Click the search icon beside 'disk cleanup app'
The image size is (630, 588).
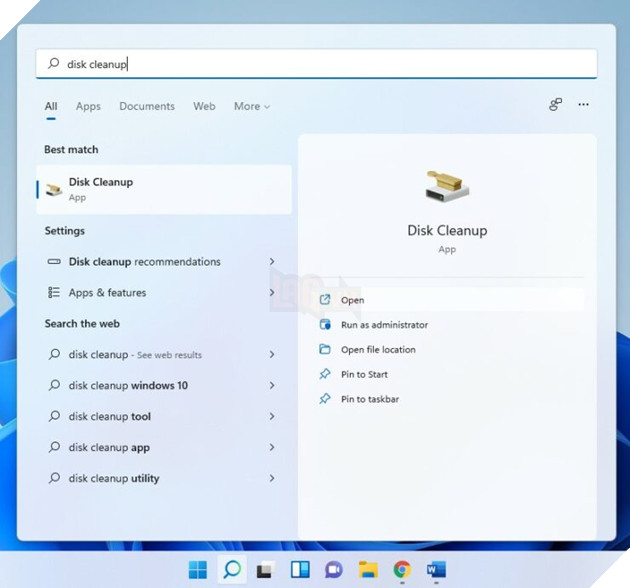[x=54, y=447]
